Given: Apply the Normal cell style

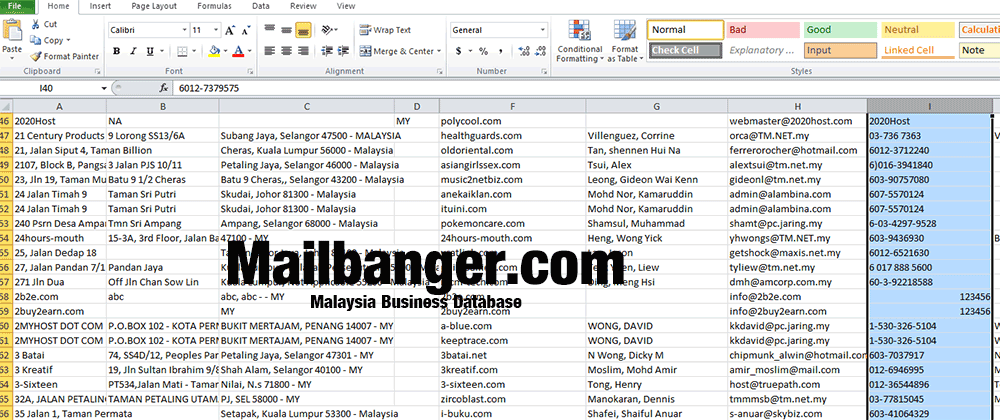Looking at the screenshot, I should click(686, 30).
